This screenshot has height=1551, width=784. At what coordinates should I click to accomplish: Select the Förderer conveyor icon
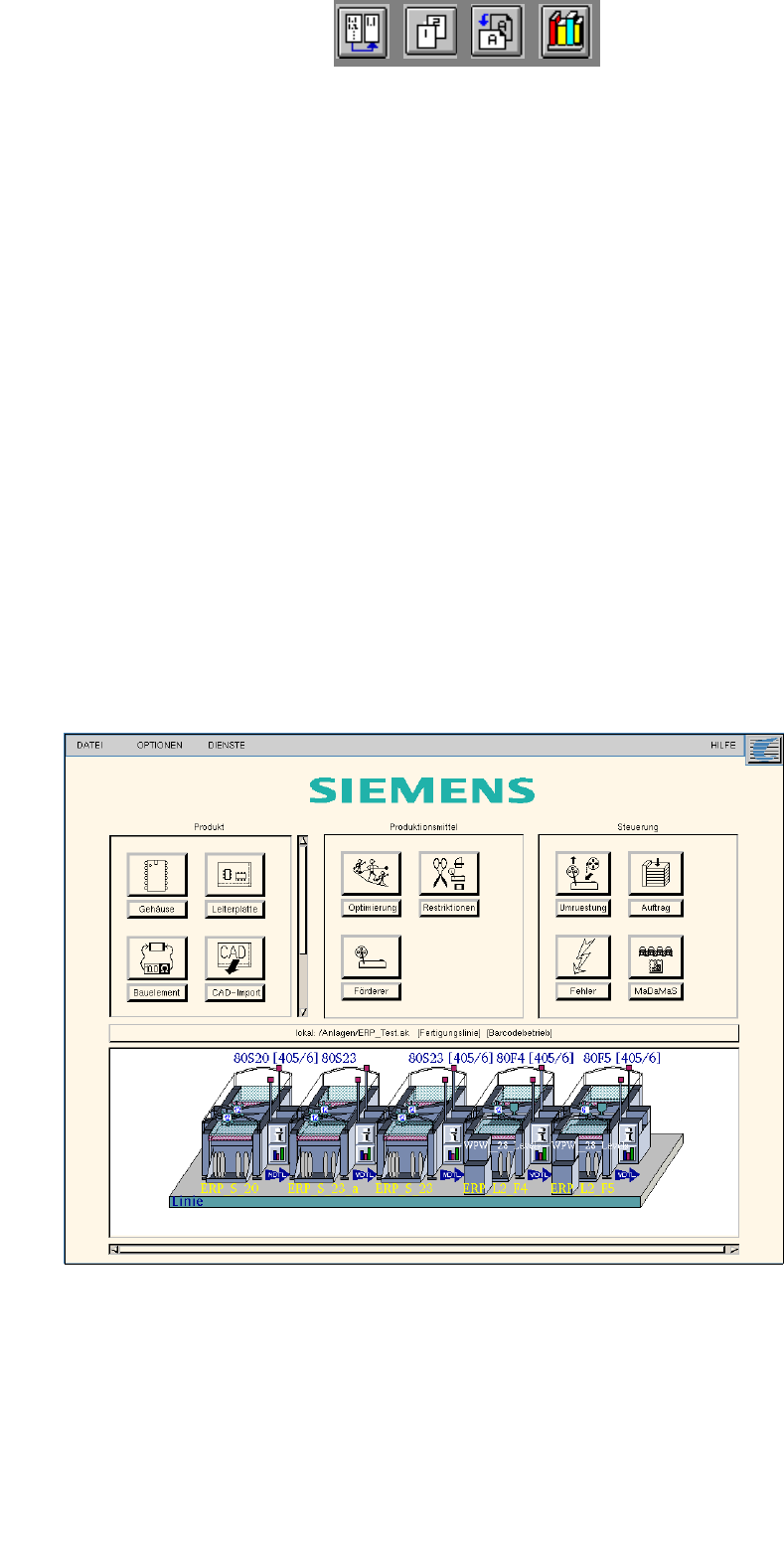point(371,956)
